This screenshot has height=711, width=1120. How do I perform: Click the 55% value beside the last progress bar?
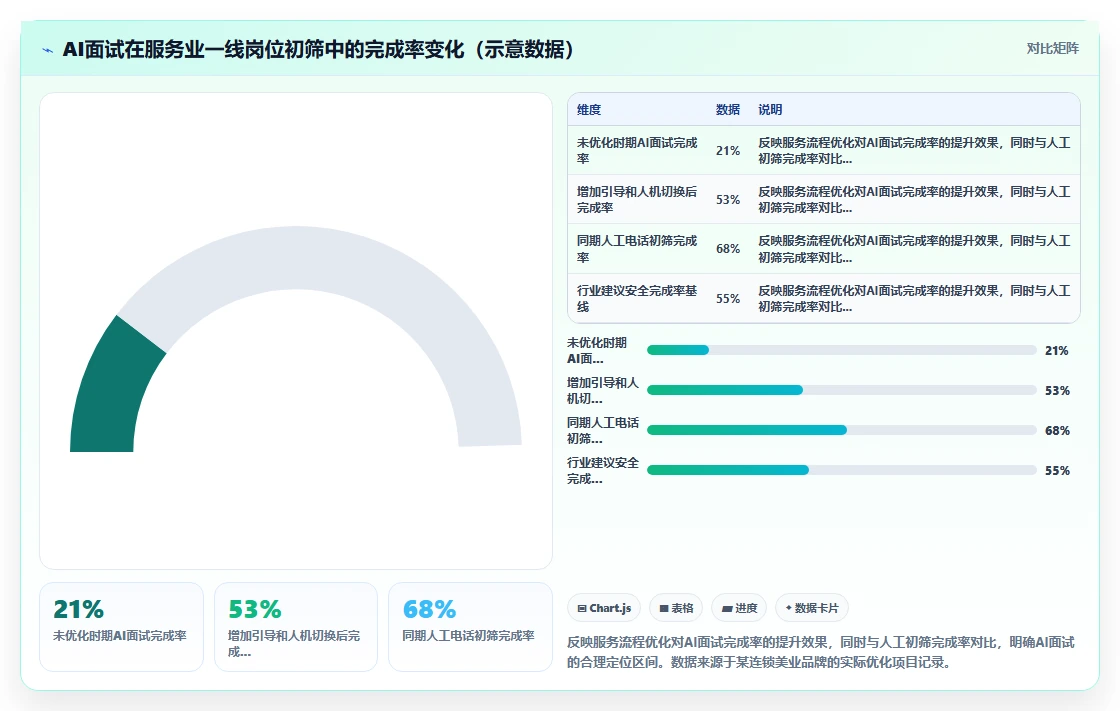tap(1057, 471)
